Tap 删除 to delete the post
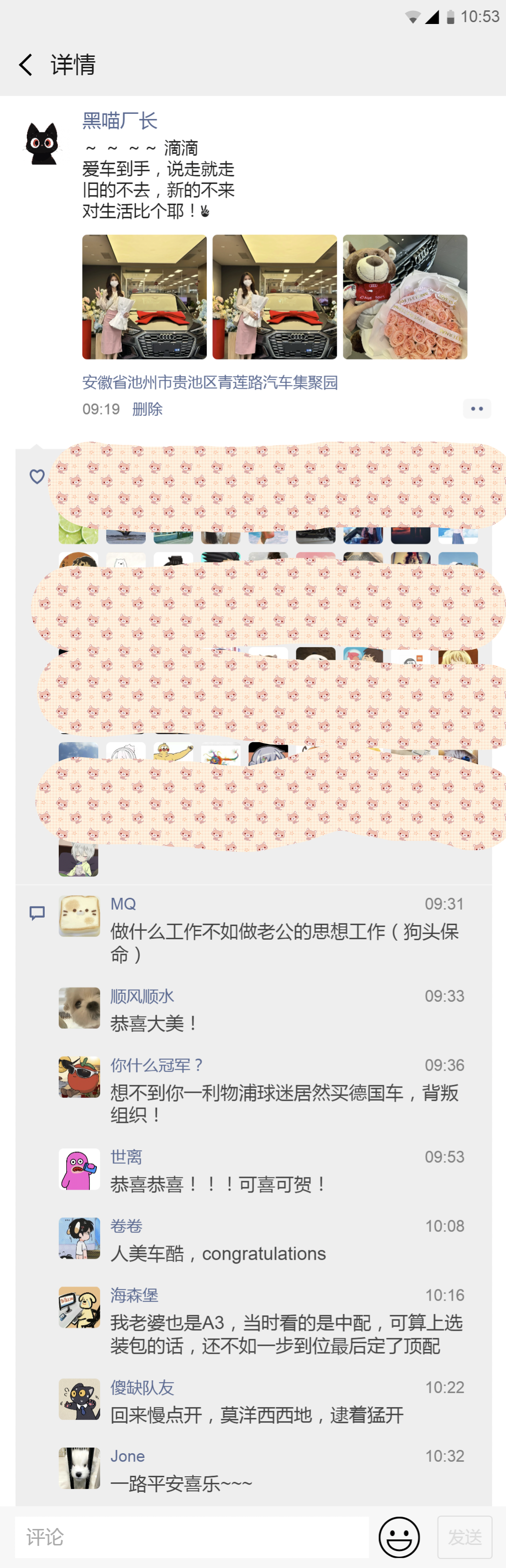 (147, 409)
